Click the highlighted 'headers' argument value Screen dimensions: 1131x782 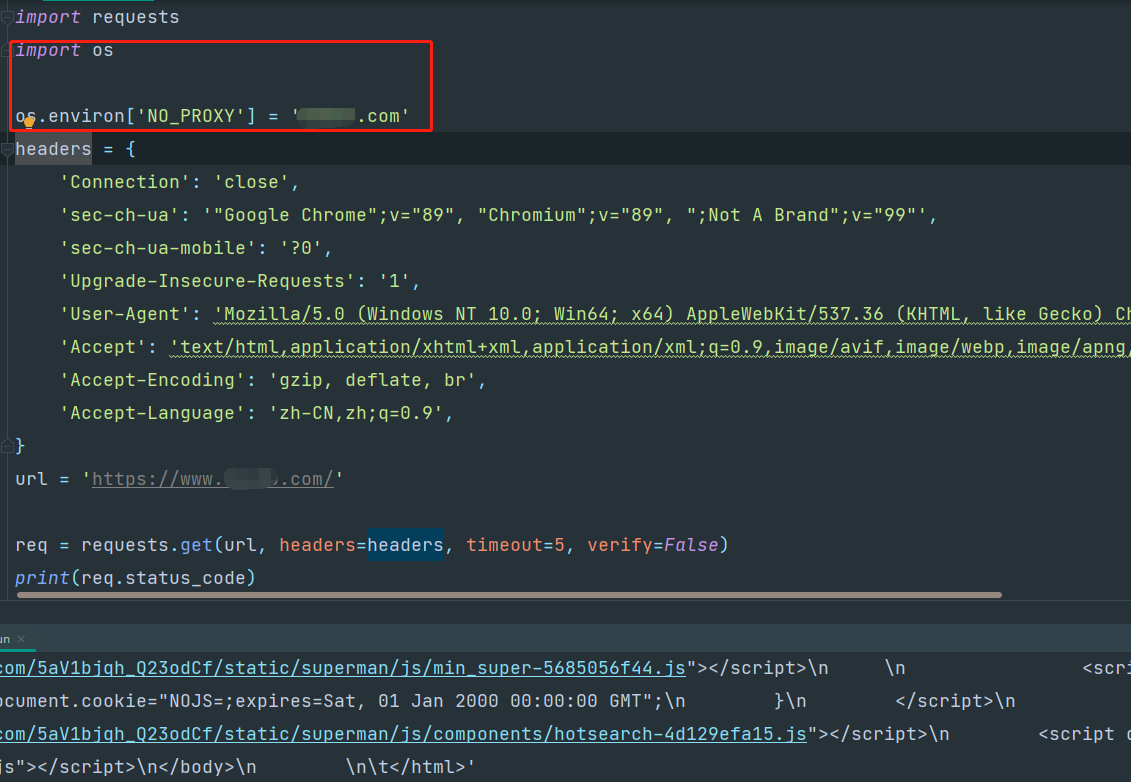tap(405, 545)
